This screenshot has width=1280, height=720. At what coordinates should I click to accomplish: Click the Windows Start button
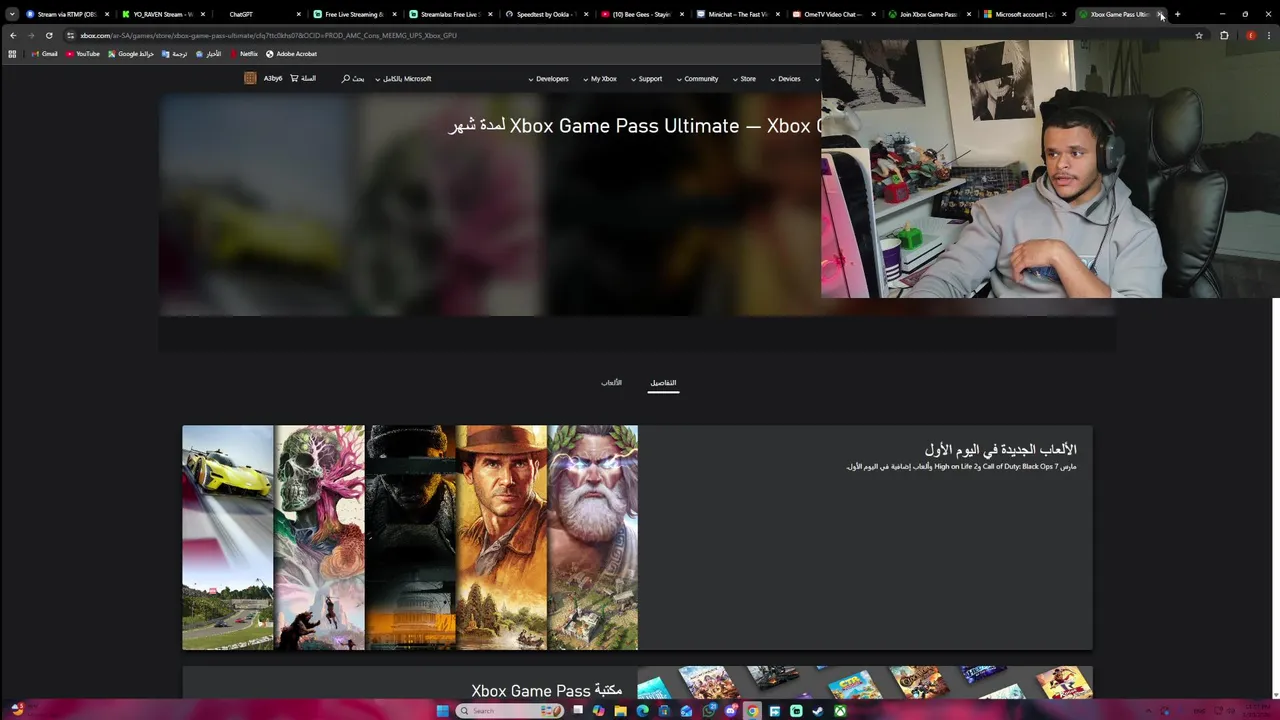click(x=443, y=711)
